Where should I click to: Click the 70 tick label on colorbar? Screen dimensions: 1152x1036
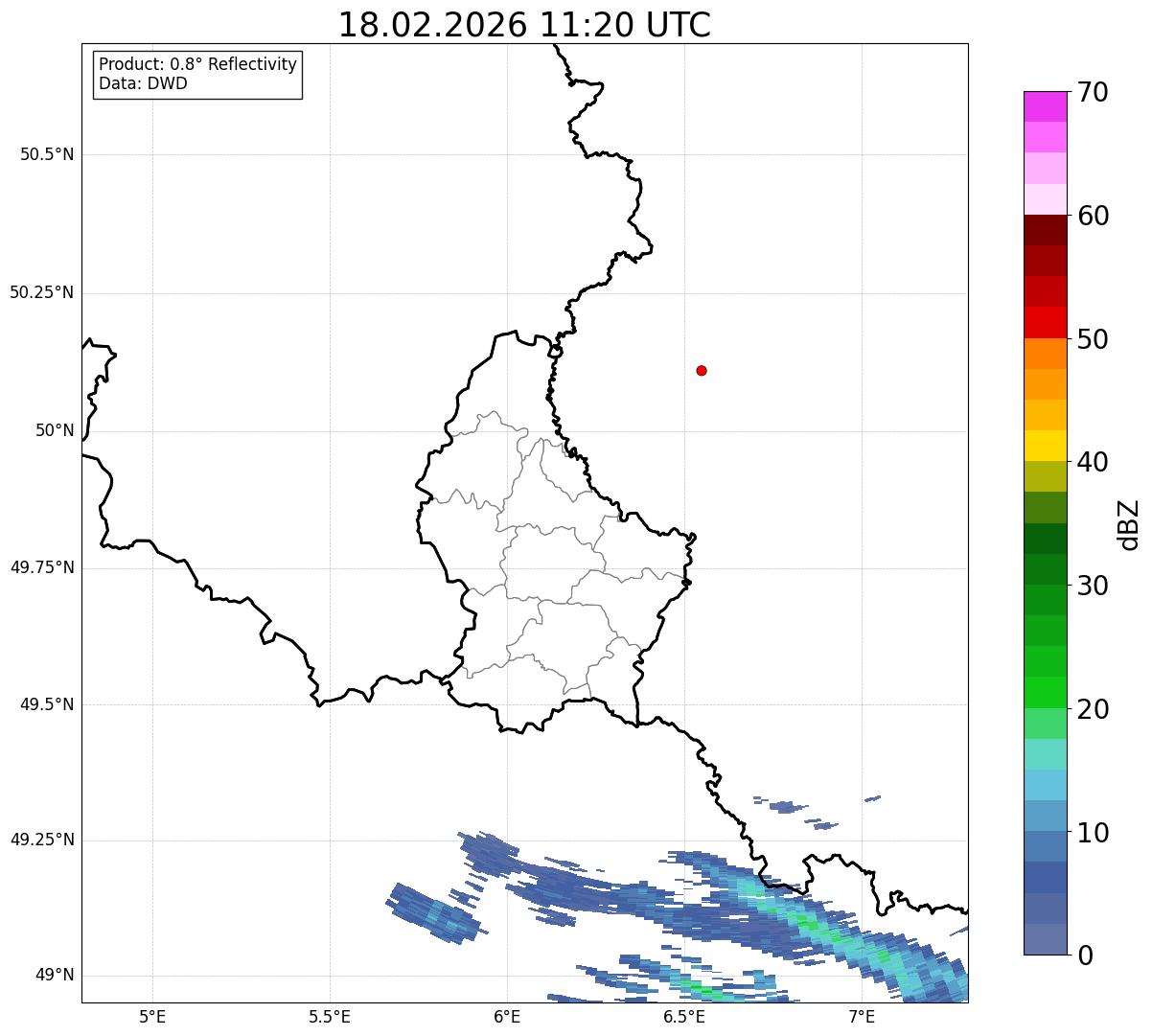pyautogui.click(x=1093, y=92)
